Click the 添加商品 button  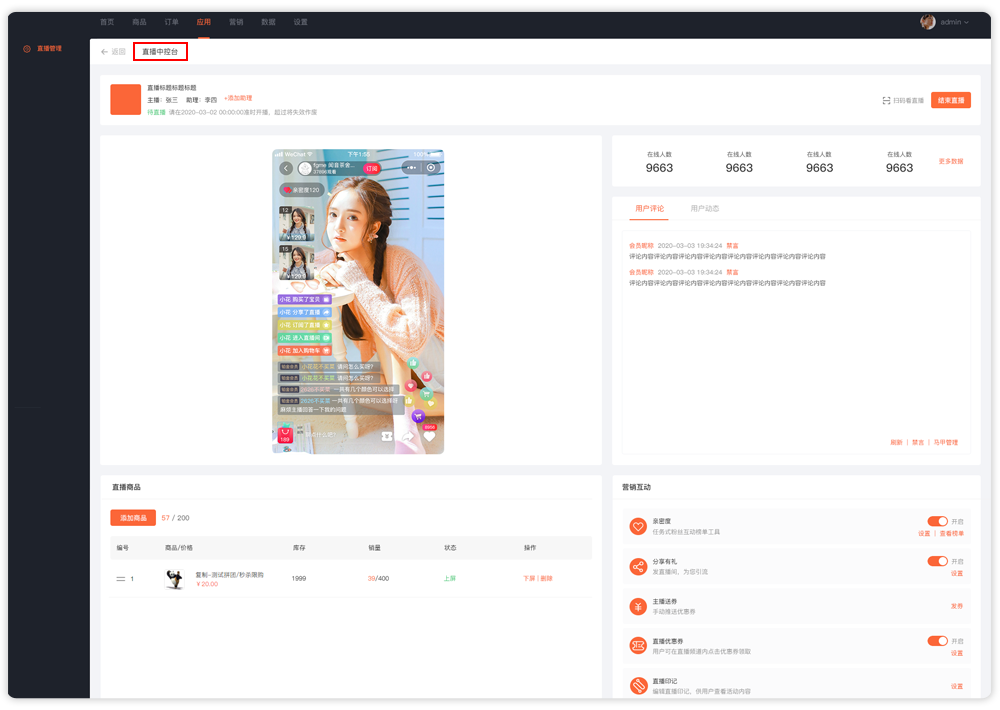coord(133,518)
